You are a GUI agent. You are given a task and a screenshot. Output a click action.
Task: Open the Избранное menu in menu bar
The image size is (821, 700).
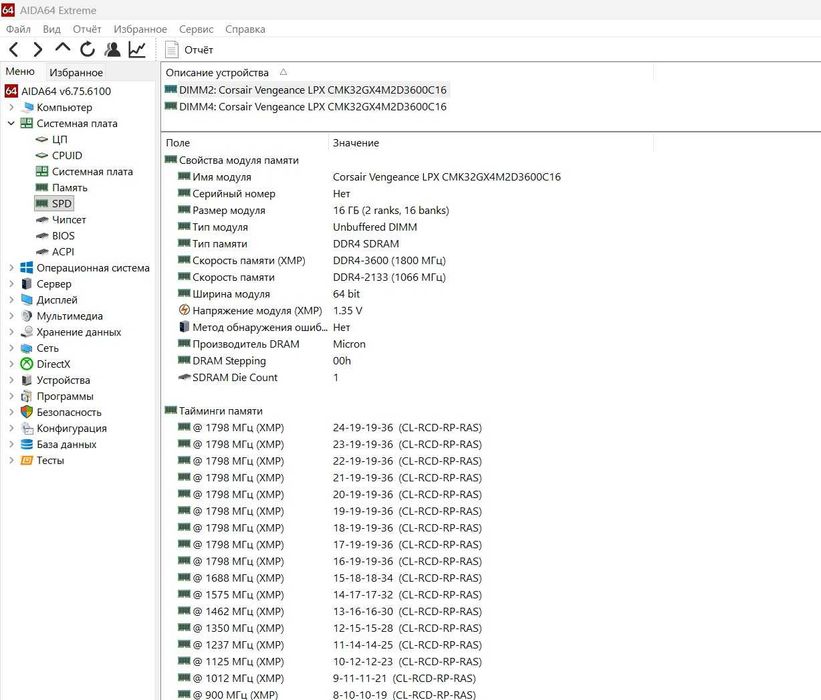tap(140, 29)
